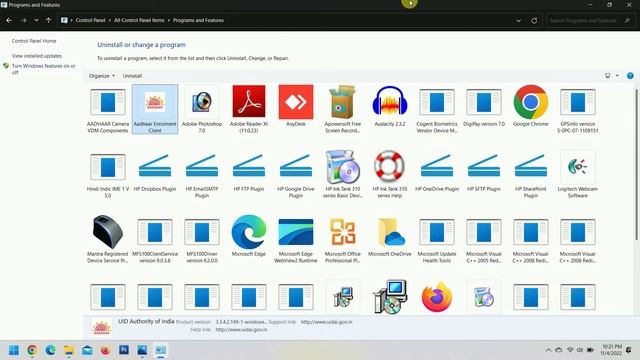Select Cogent Biometrics Vendor Device program

(x=437, y=109)
